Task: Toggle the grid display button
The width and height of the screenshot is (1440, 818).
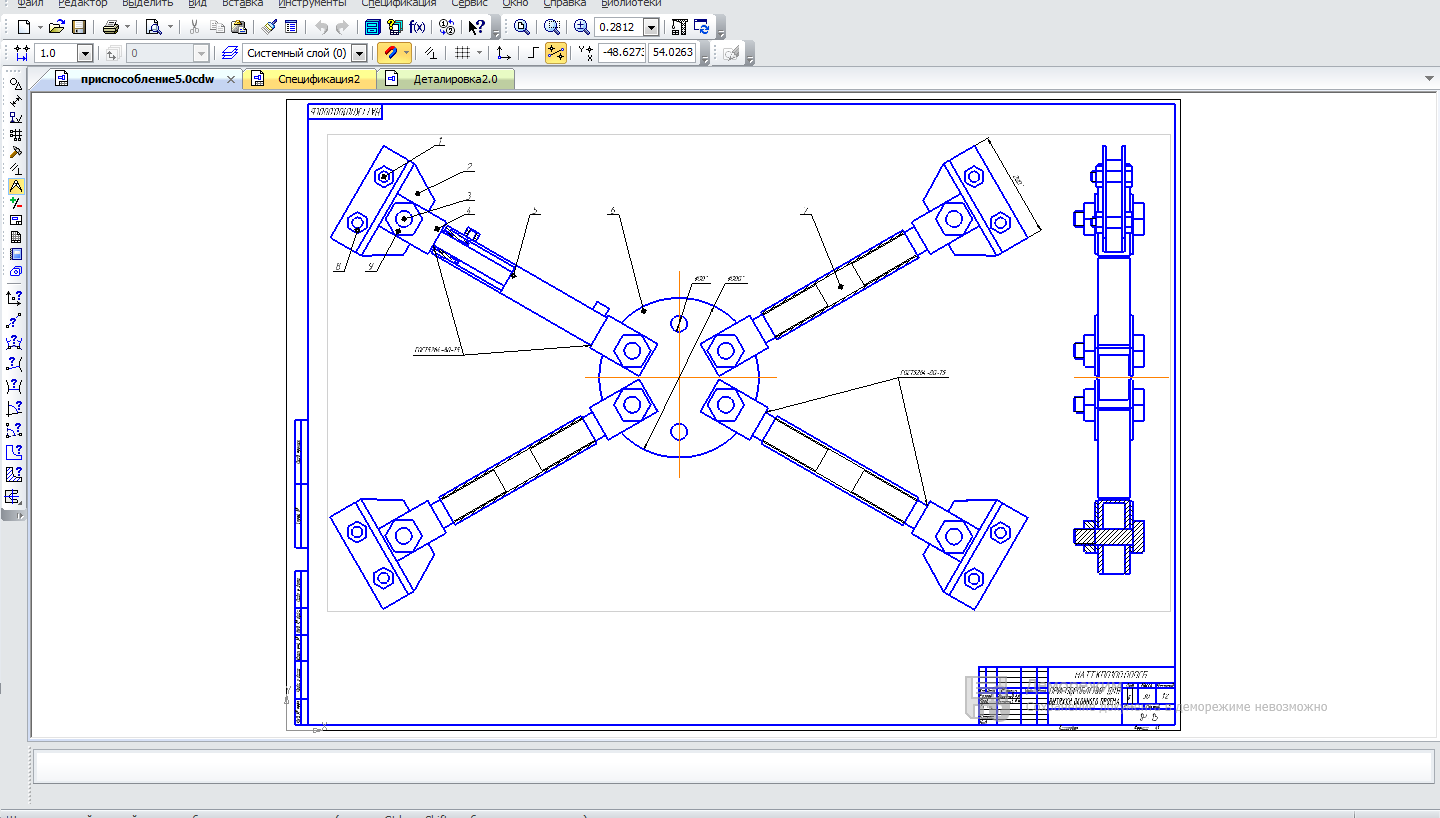Action: (x=462, y=53)
